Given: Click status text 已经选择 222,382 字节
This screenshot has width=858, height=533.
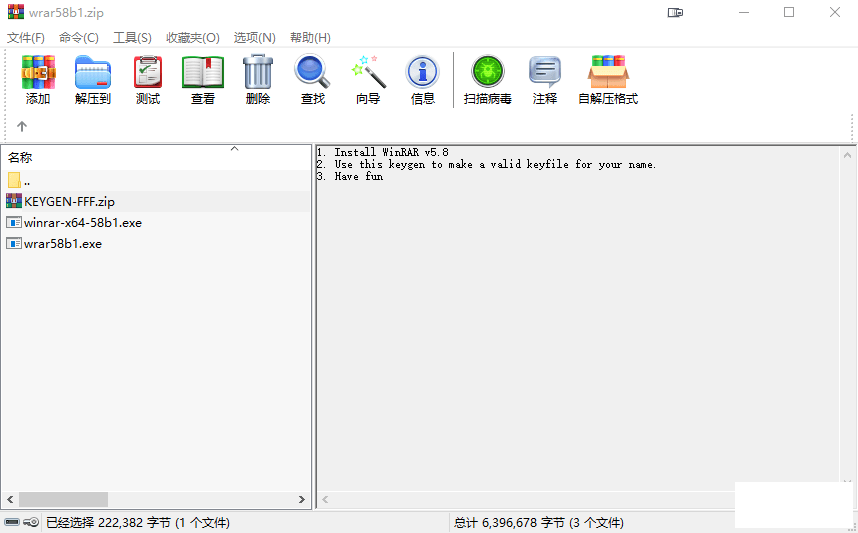Looking at the screenshot, I should [x=138, y=523].
